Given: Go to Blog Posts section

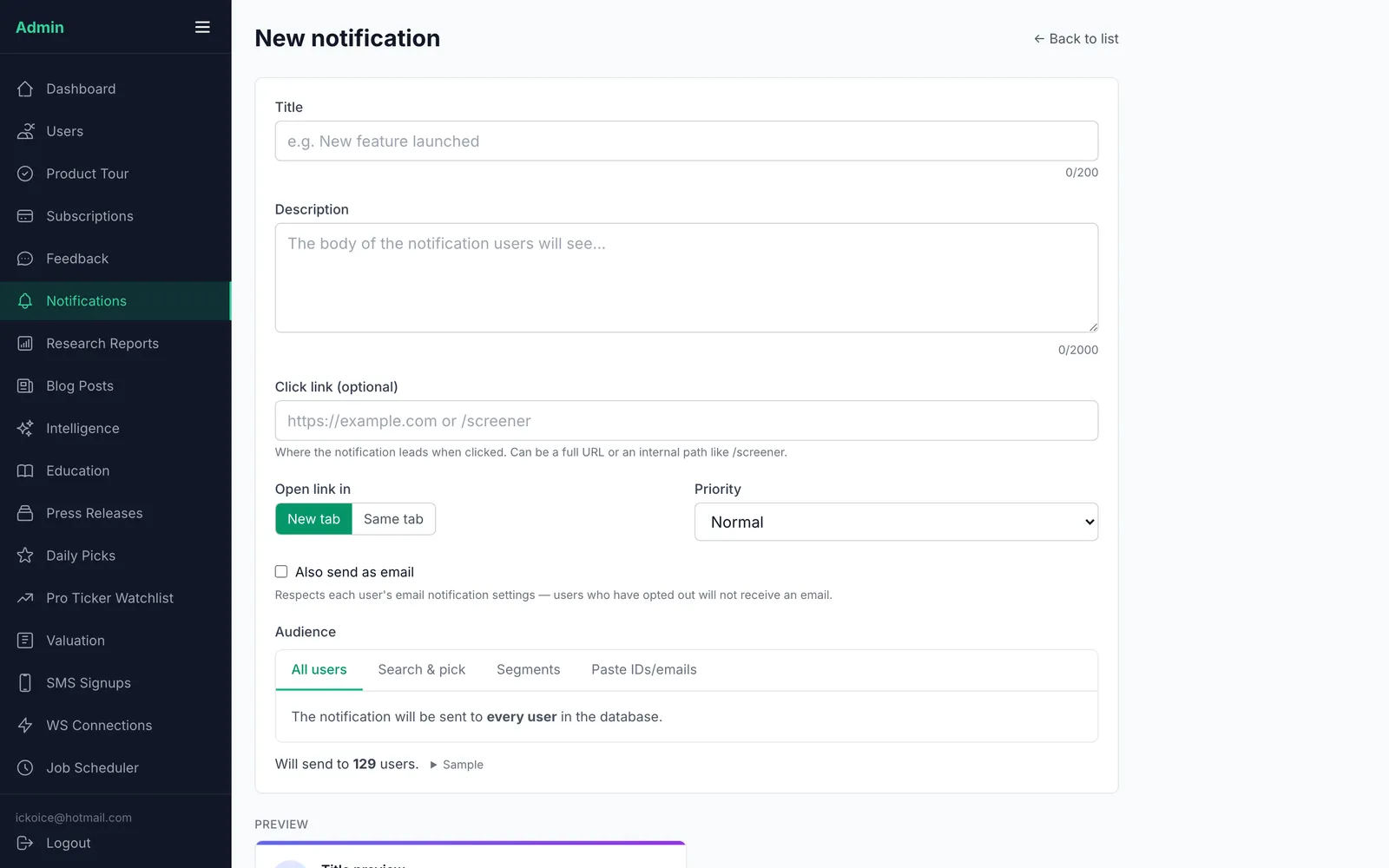Looking at the screenshot, I should [x=115, y=386].
